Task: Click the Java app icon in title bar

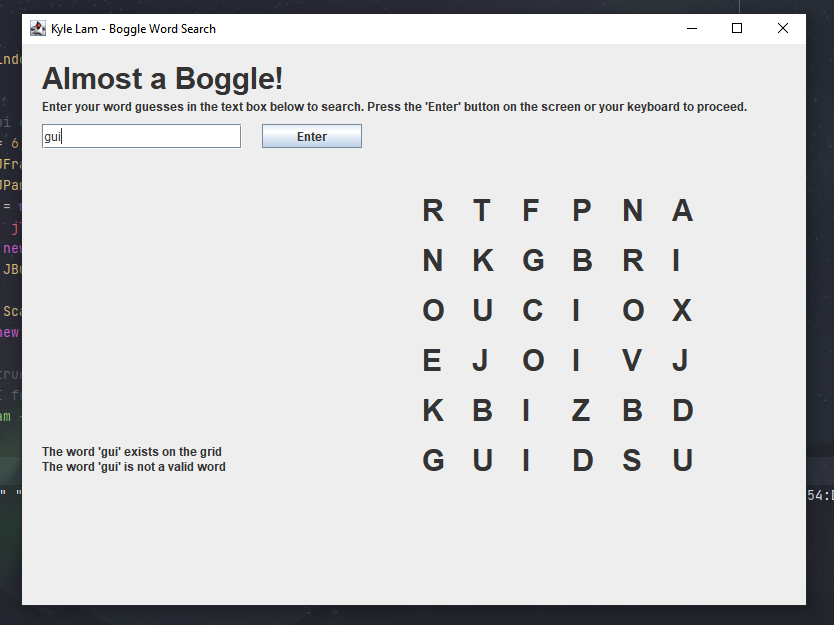Action: coord(38,28)
